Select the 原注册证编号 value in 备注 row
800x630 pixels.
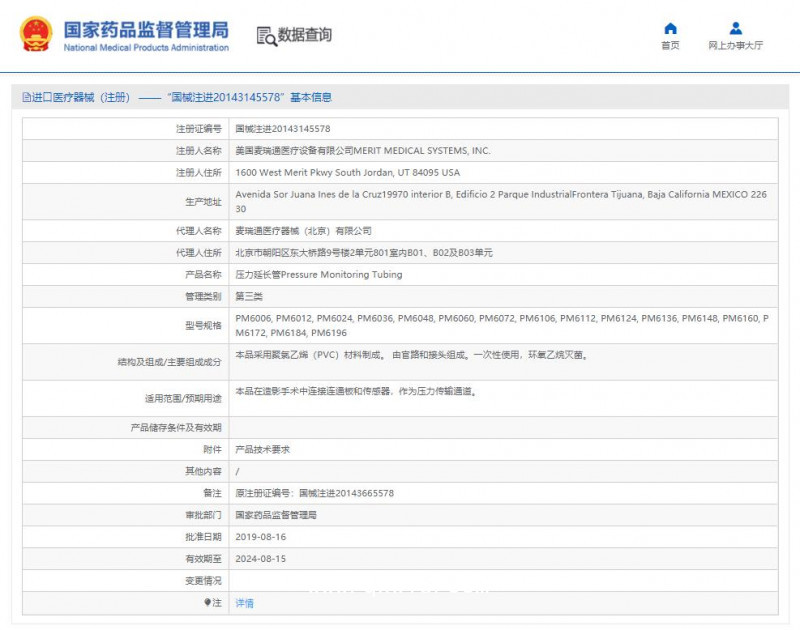coord(315,492)
